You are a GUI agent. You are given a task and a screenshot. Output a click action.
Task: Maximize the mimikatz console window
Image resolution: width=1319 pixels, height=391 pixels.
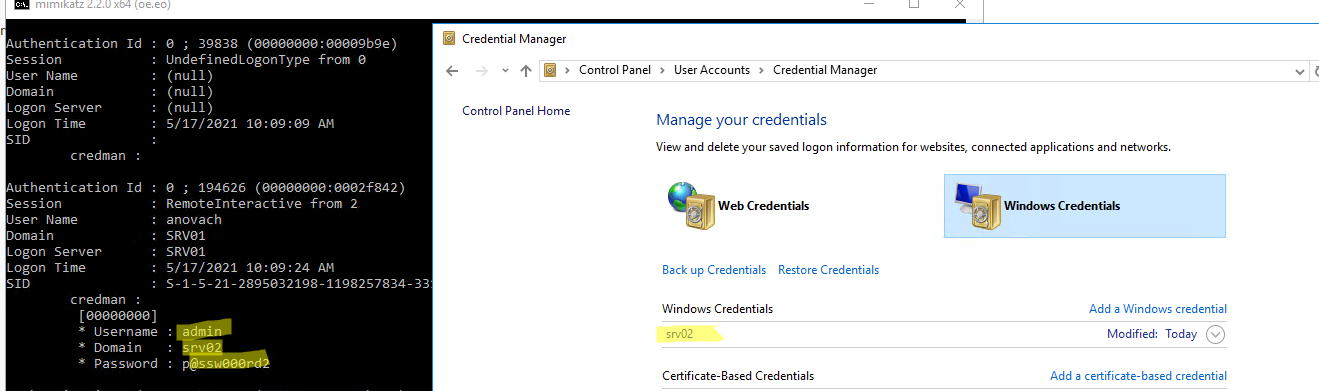913,5
